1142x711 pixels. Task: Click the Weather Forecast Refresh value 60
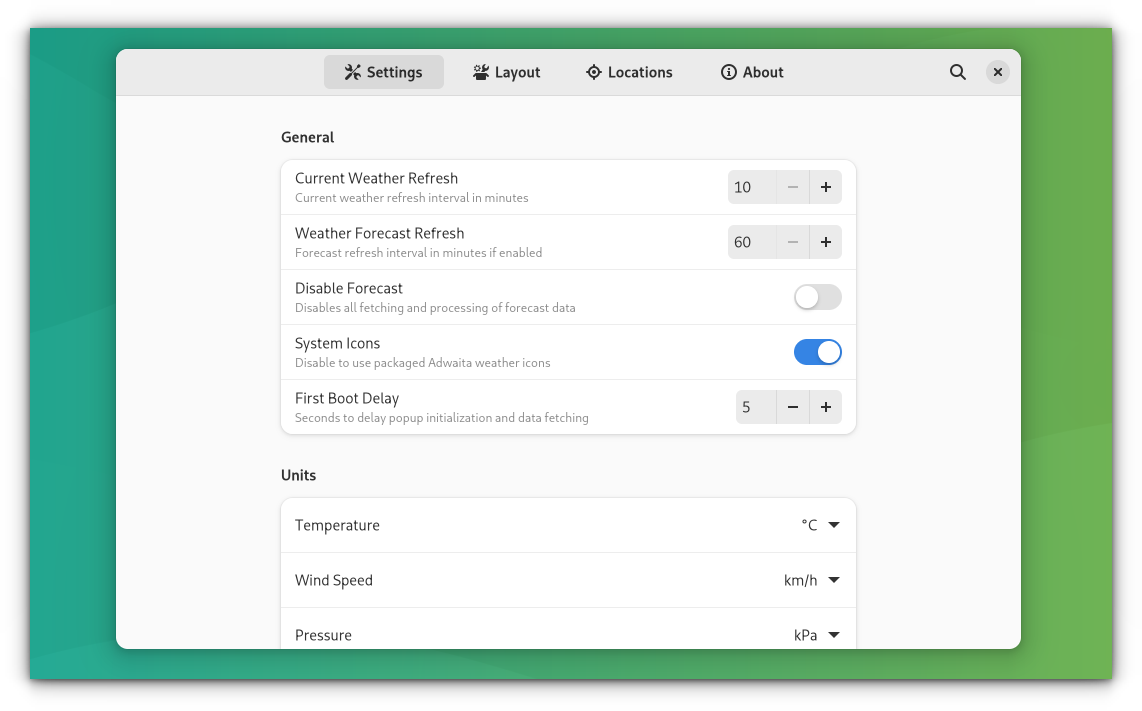[x=752, y=242]
